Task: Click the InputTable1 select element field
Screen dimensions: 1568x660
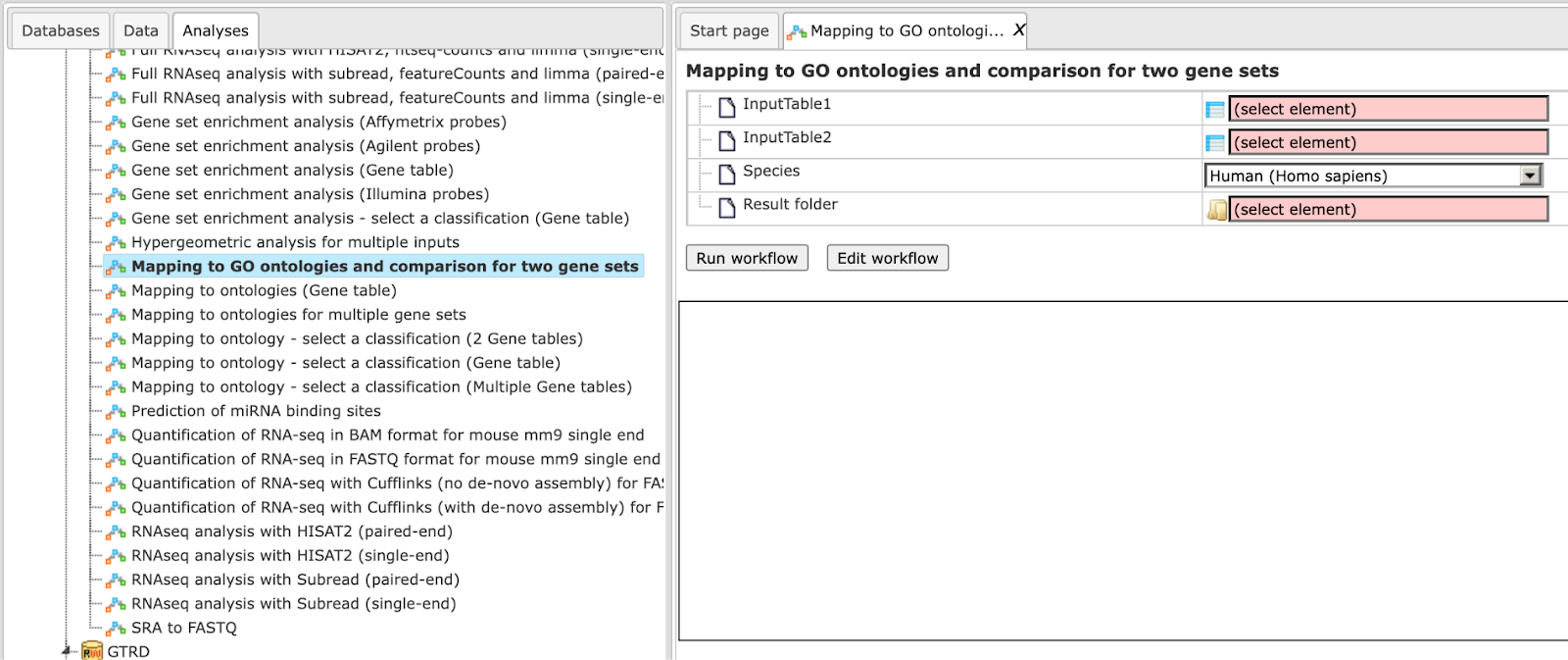Action: [x=1389, y=109]
